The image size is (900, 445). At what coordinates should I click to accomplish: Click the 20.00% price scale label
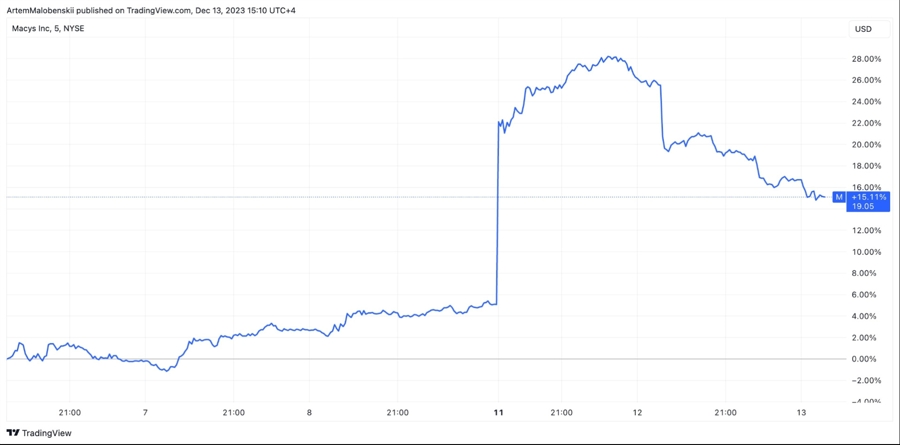[x=865, y=144]
